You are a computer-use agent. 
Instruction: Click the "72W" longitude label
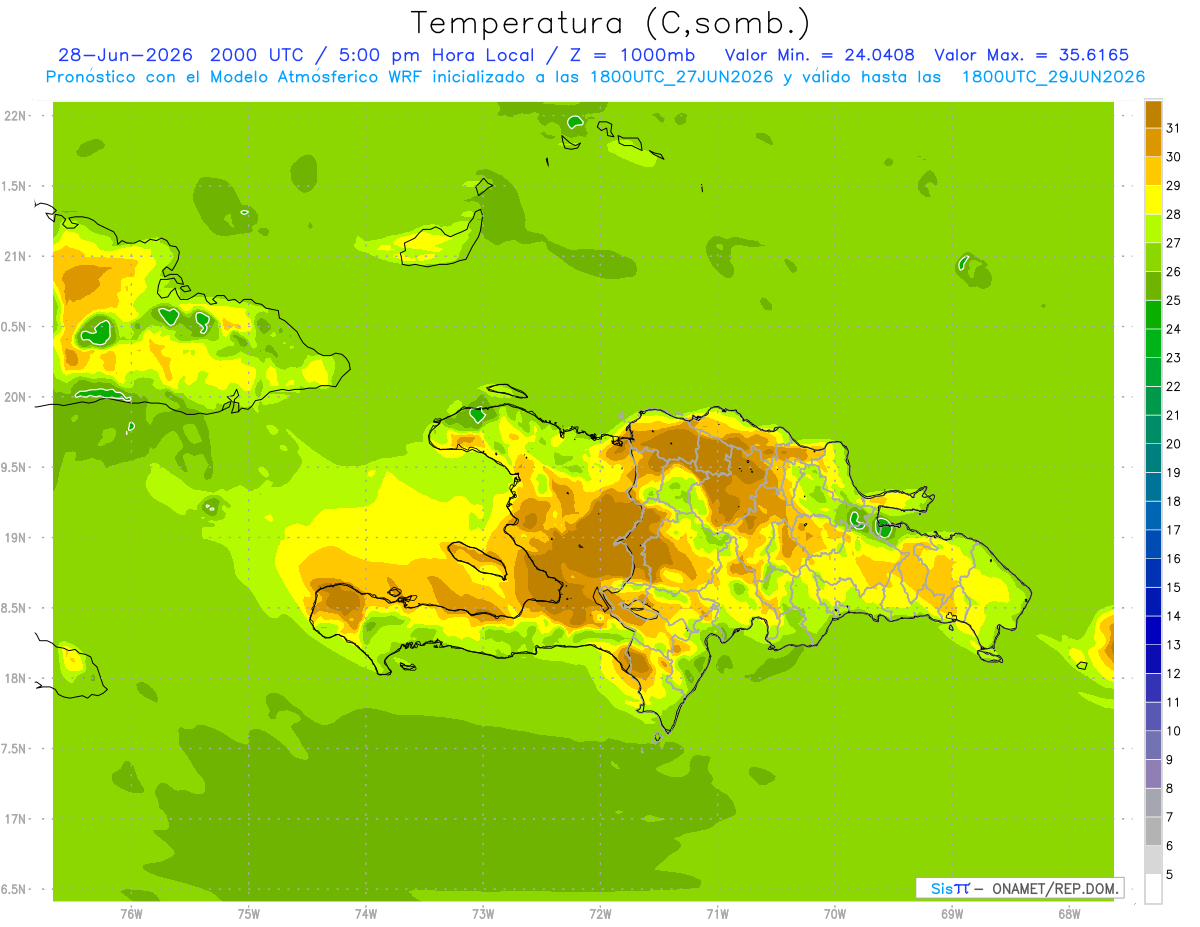pos(600,914)
